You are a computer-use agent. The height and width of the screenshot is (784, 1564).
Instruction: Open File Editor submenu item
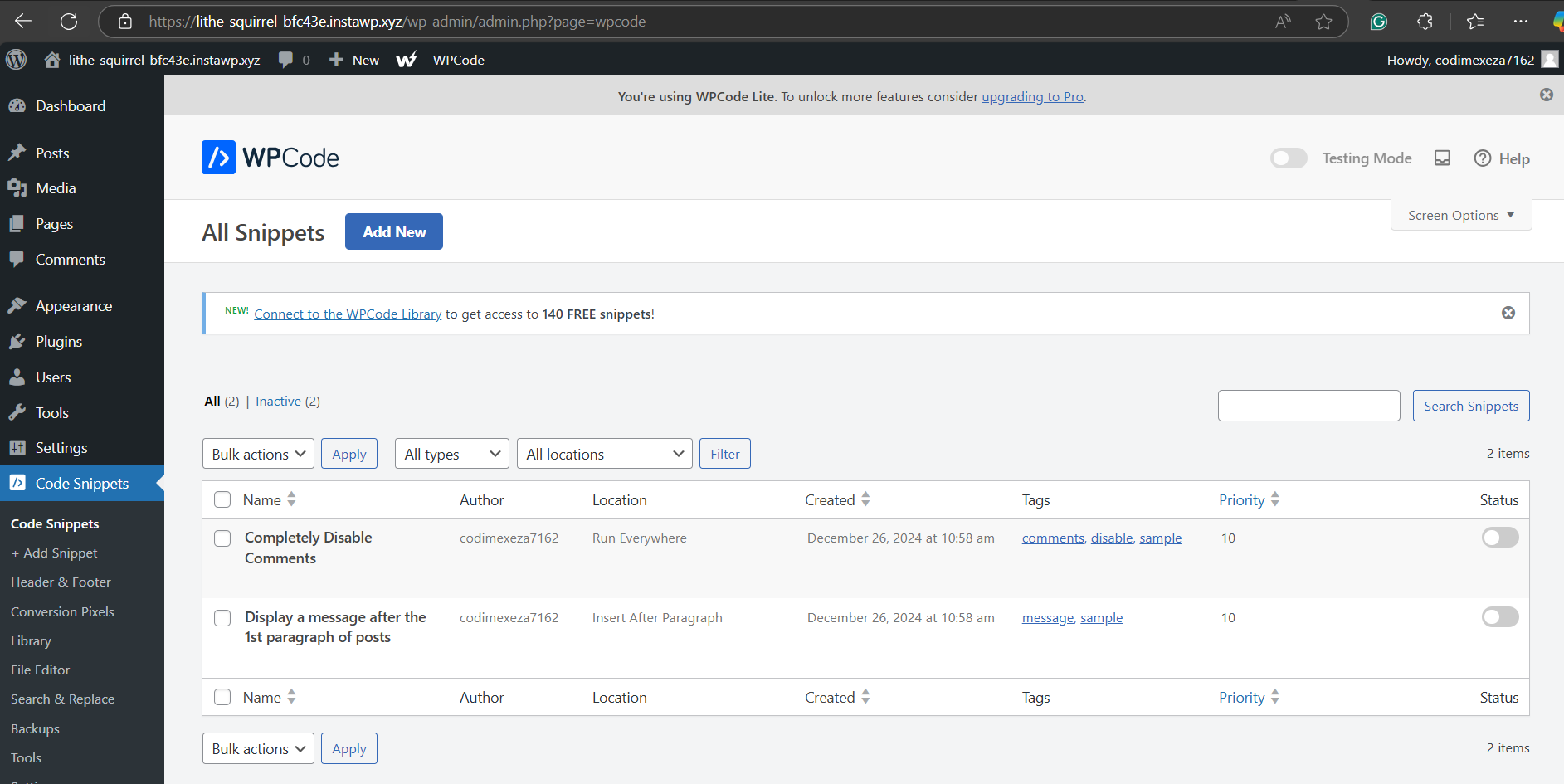point(40,670)
